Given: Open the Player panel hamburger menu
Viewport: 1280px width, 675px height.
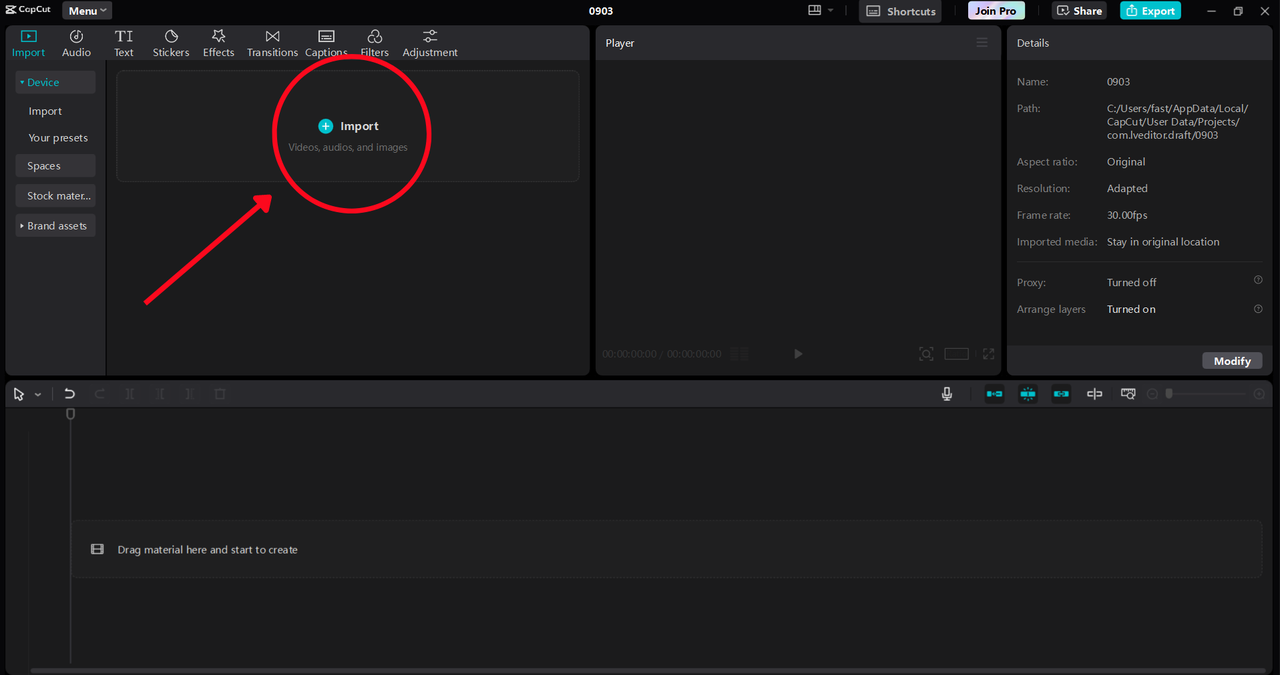Looking at the screenshot, I should click(982, 43).
